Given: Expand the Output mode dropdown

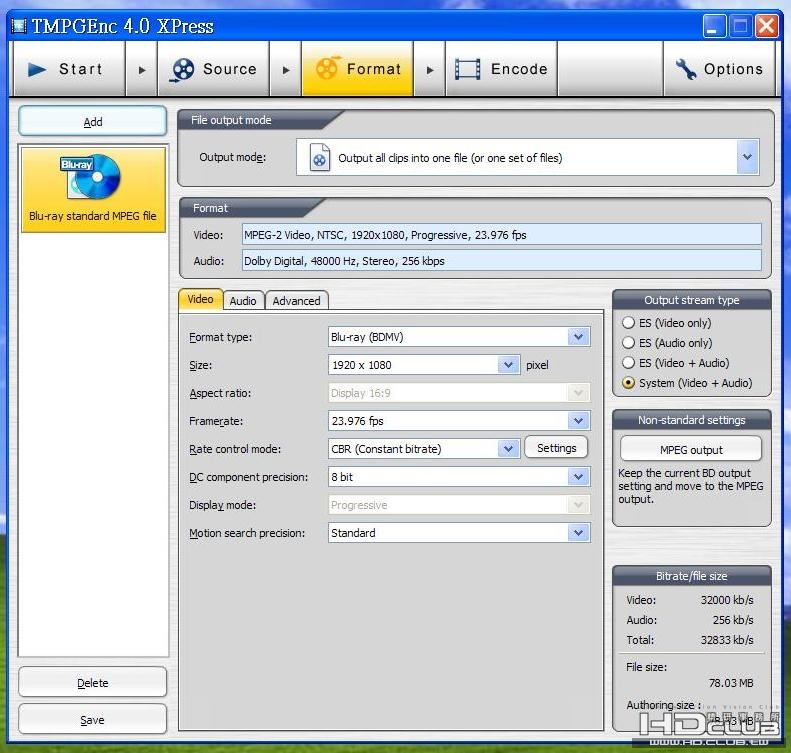Looking at the screenshot, I should (x=747, y=157).
